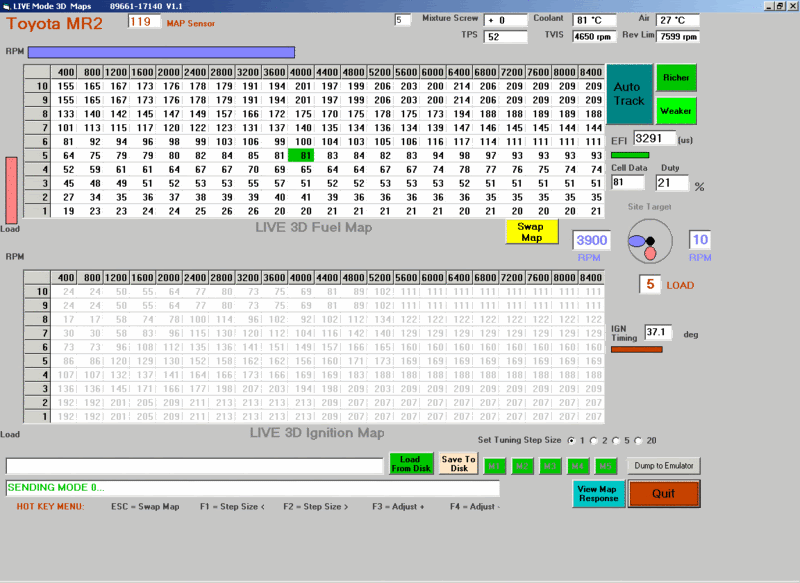Make mixture richer with Richer button

point(676,78)
